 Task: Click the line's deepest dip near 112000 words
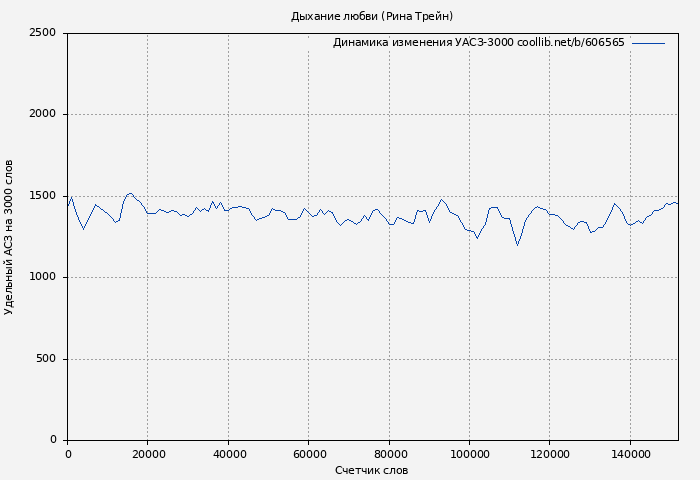(517, 245)
